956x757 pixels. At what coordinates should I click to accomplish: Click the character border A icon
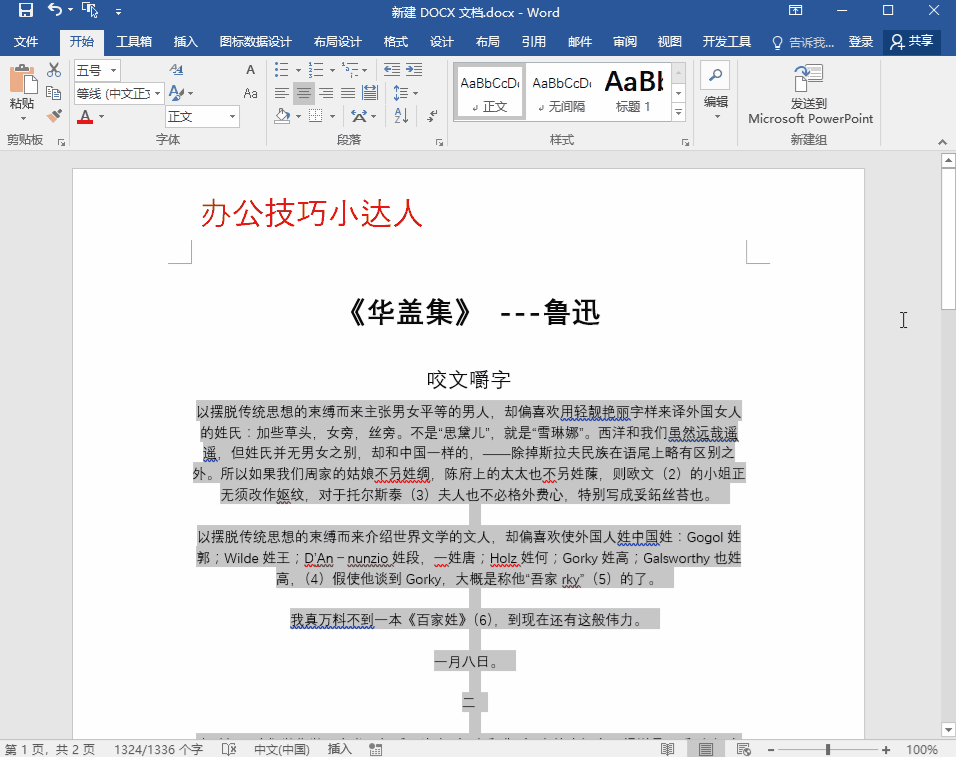[x=250, y=70]
